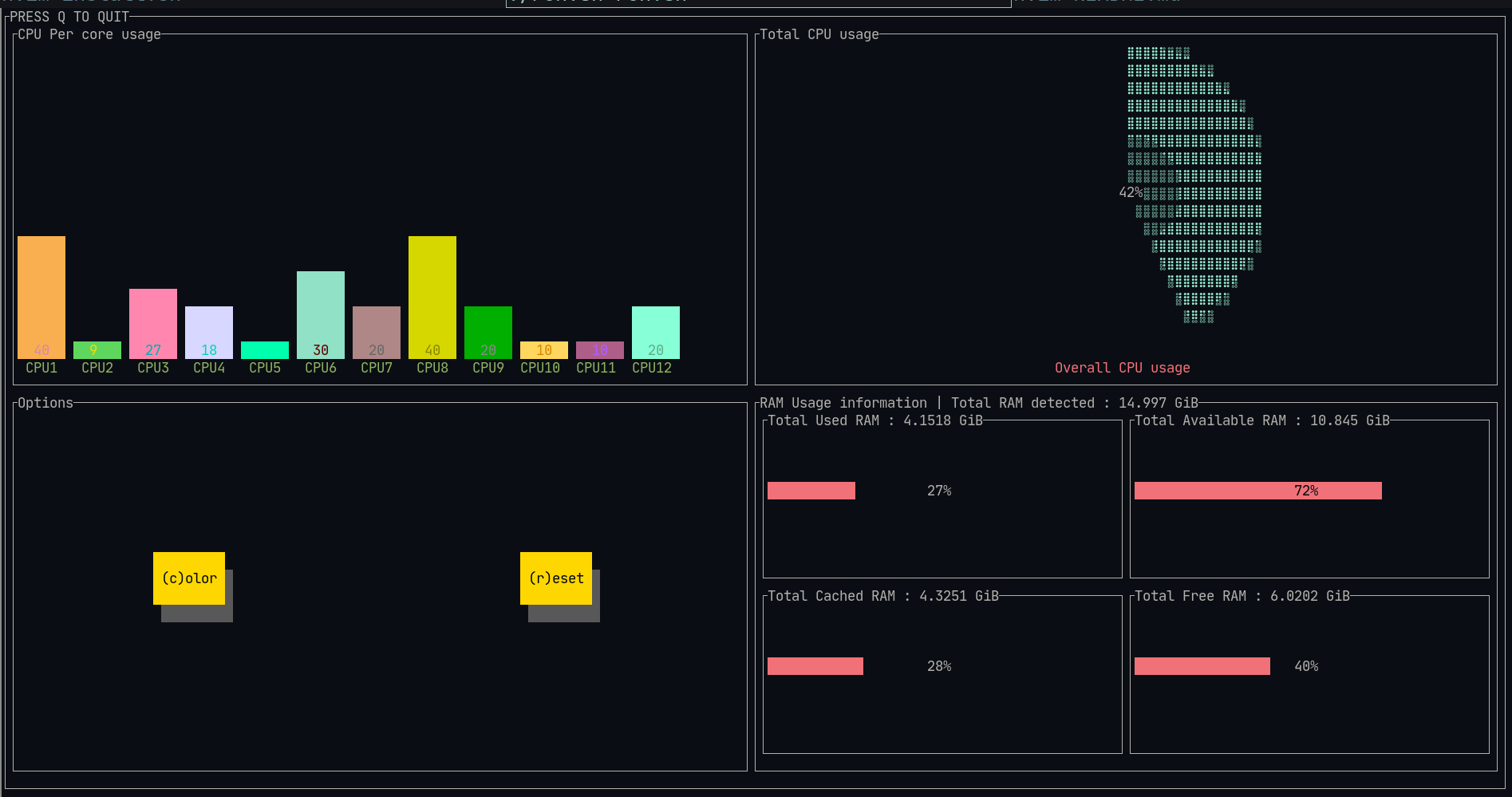Click the PRESS Q TO QUIT title
Image resolution: width=1512 pixels, height=797 pixels.
coord(69,17)
